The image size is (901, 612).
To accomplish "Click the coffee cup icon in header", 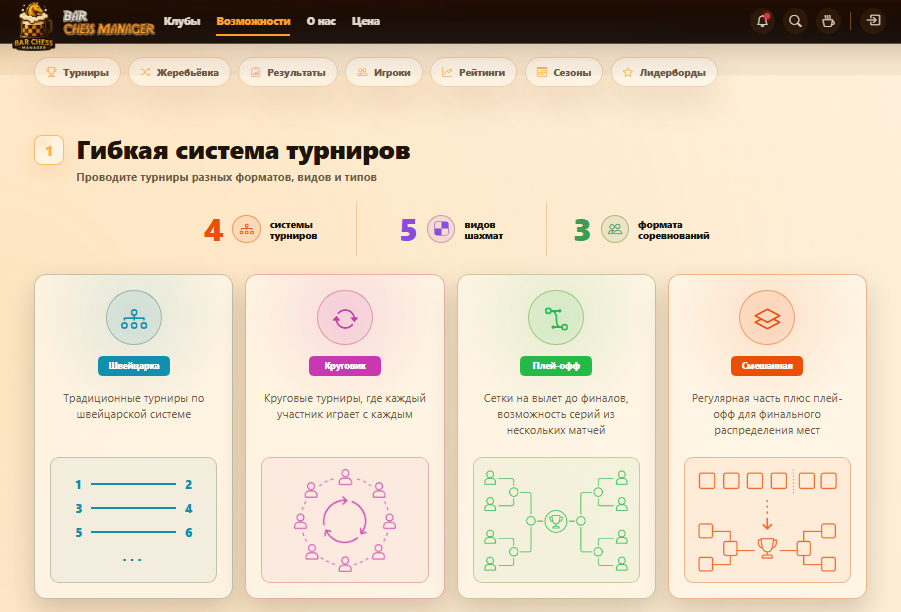I will [x=828, y=21].
